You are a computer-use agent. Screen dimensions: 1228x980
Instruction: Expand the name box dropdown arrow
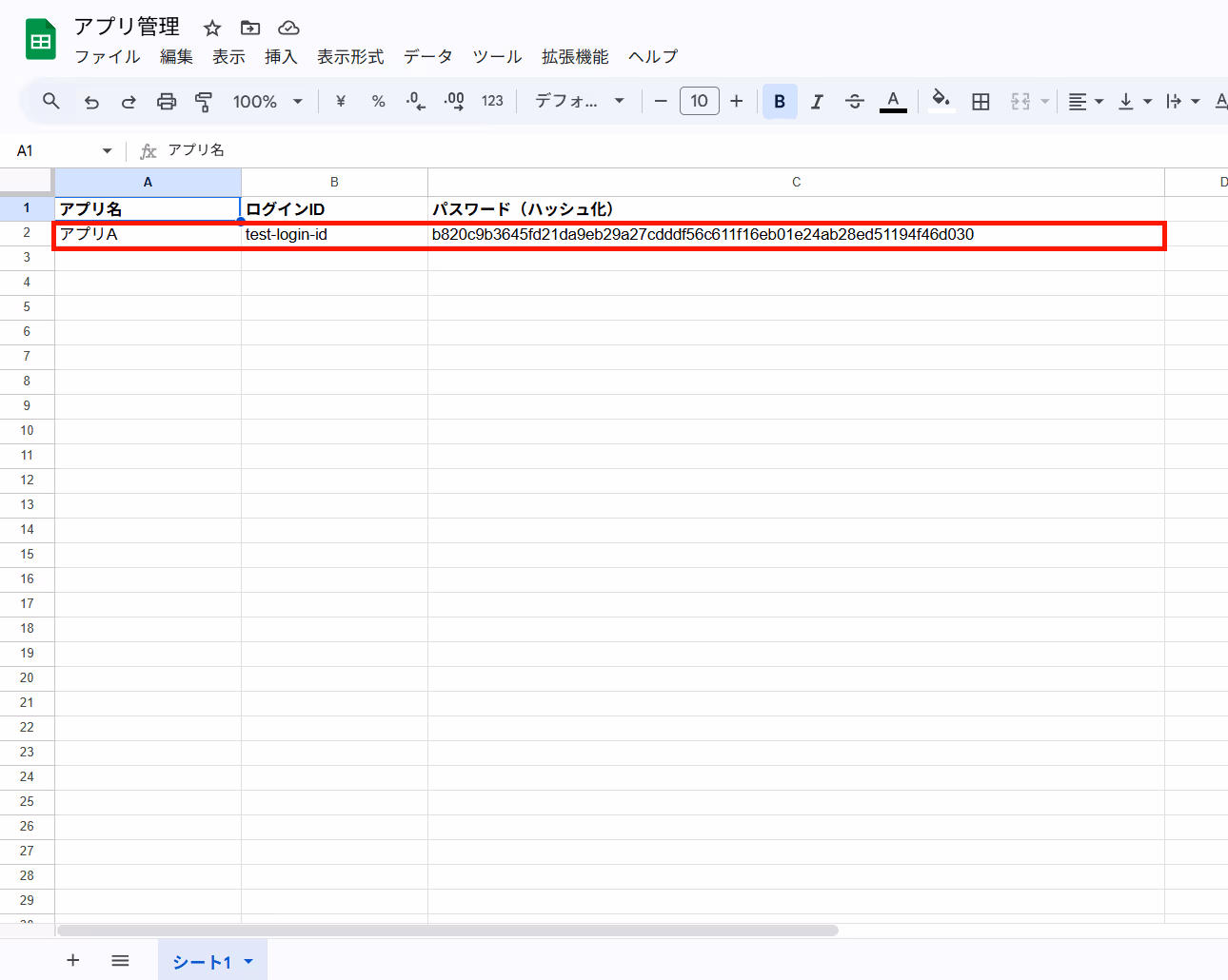coord(107,150)
